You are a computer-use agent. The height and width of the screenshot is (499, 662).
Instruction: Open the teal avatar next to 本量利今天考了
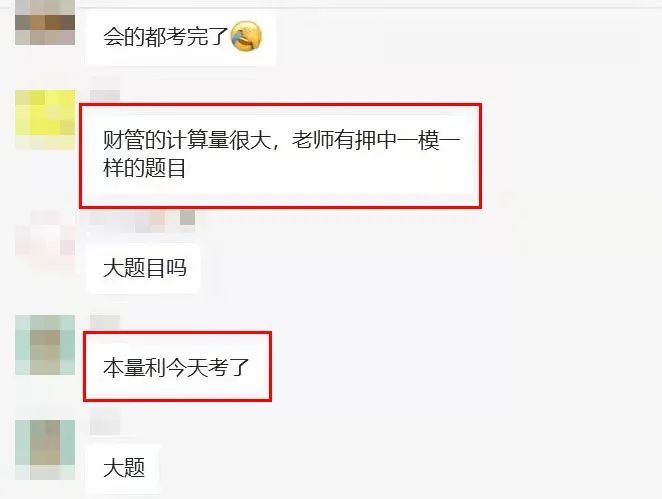[x=45, y=345]
